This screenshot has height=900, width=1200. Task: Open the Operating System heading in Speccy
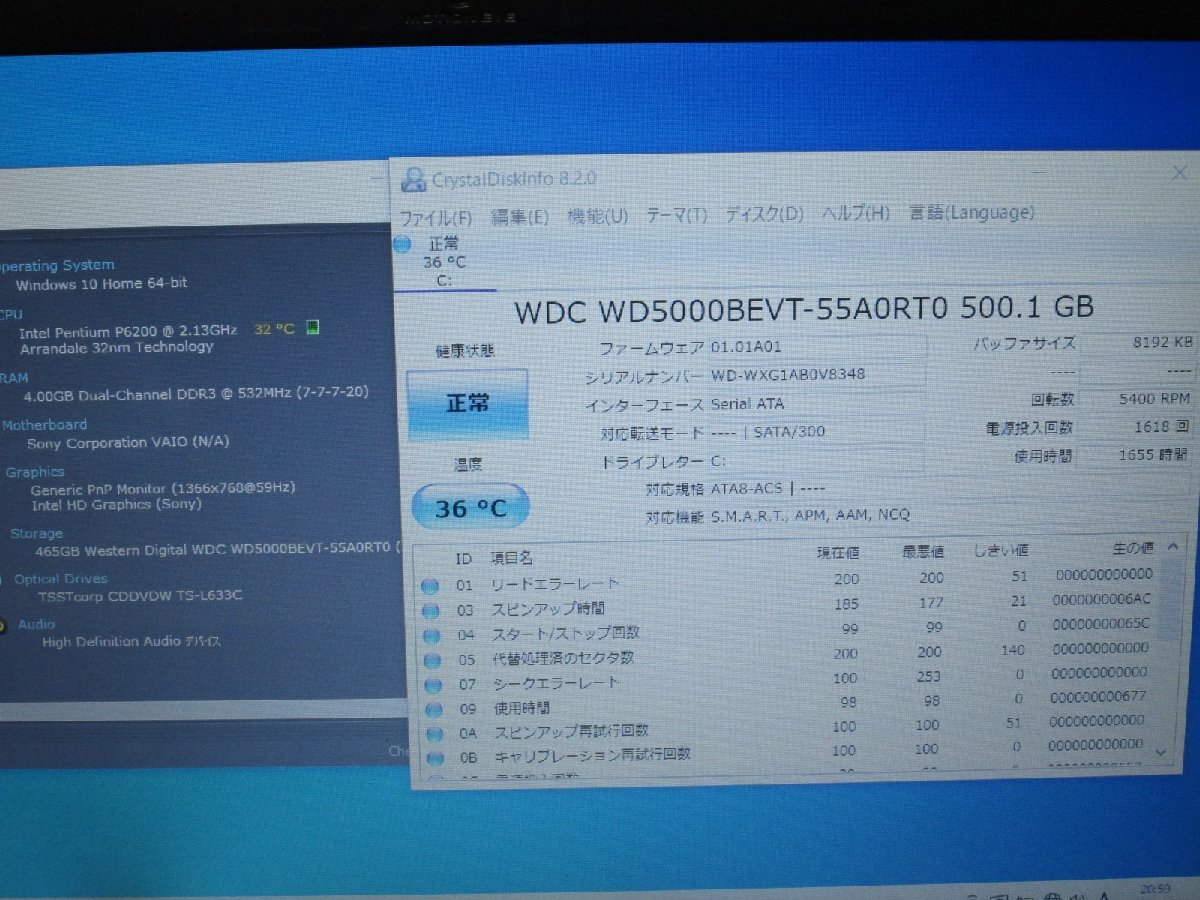pyautogui.click(x=55, y=266)
